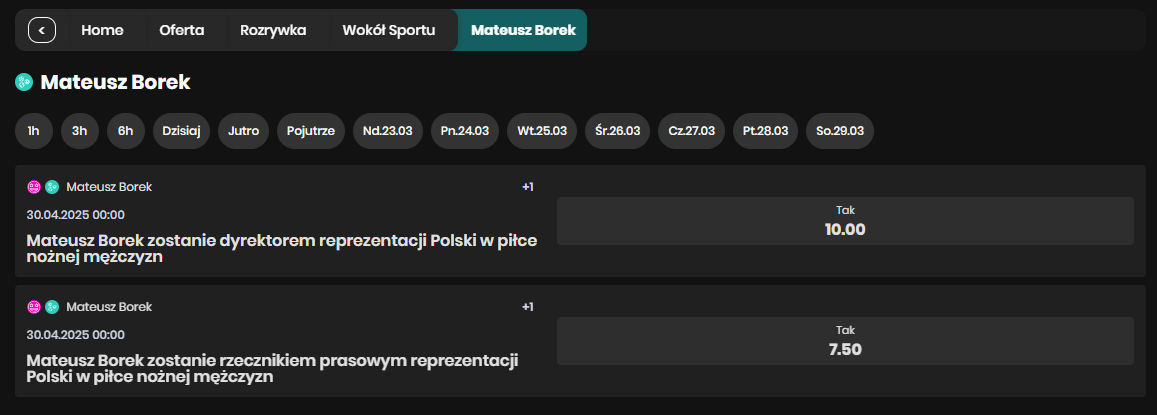Click pink icon in first bet row
The height and width of the screenshot is (415, 1157).
[34, 187]
